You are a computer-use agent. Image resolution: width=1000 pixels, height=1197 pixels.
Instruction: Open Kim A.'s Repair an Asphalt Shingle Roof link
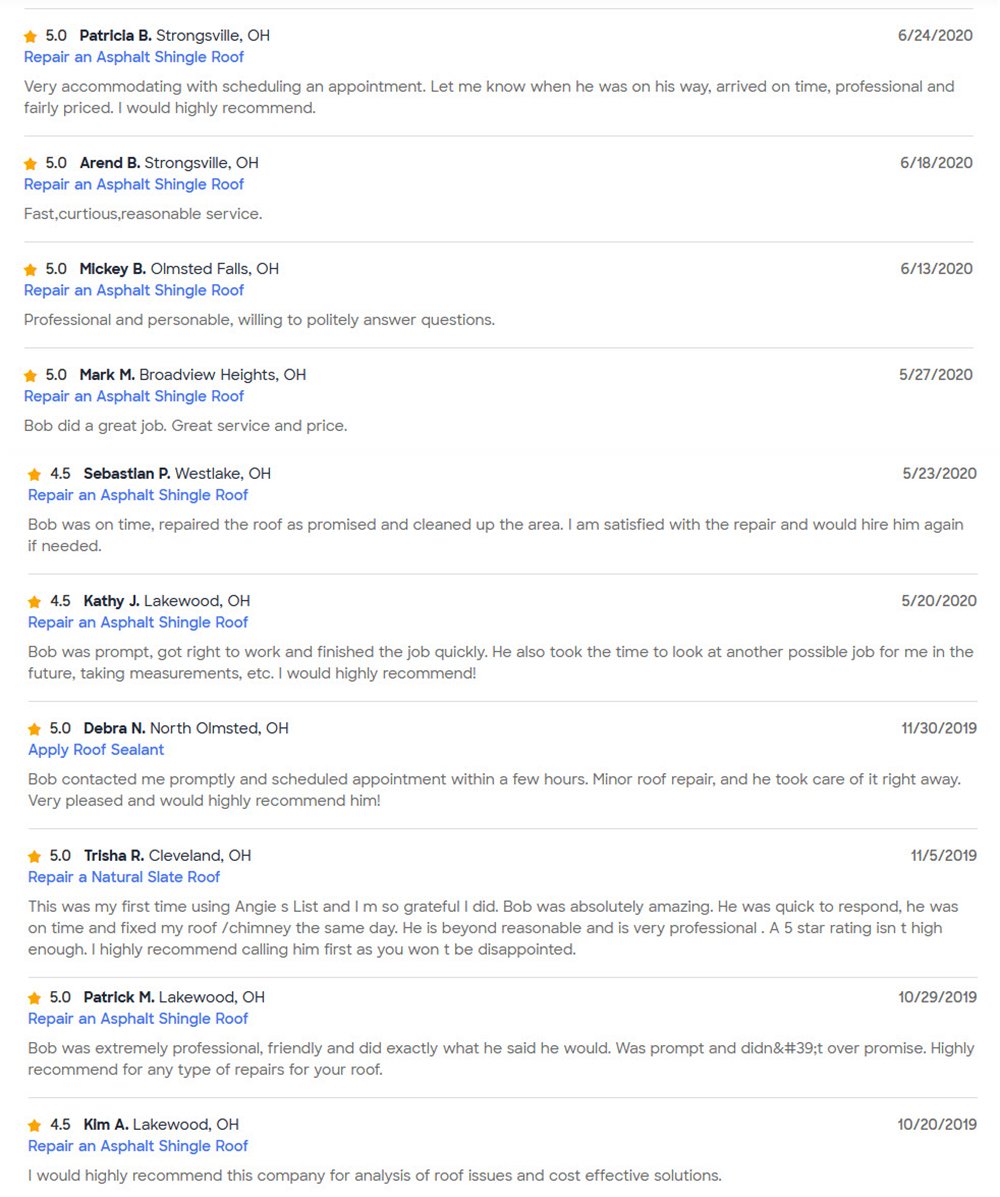click(137, 1146)
